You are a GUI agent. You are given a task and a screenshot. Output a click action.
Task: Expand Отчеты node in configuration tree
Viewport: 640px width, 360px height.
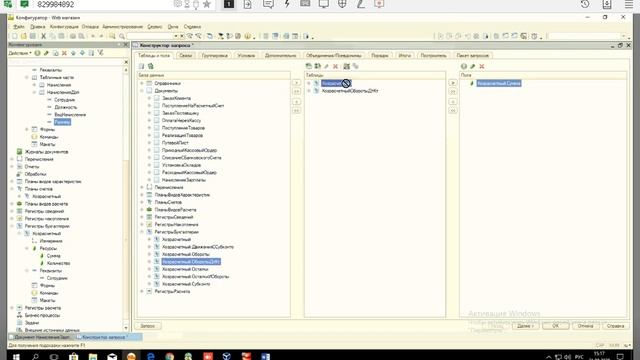tap(12, 167)
